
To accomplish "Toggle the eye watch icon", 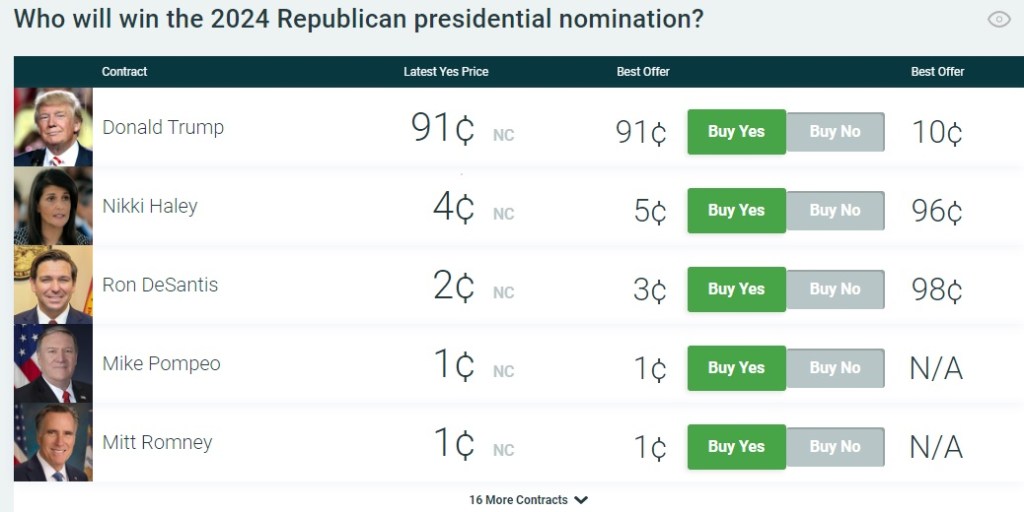I will click(x=998, y=19).
